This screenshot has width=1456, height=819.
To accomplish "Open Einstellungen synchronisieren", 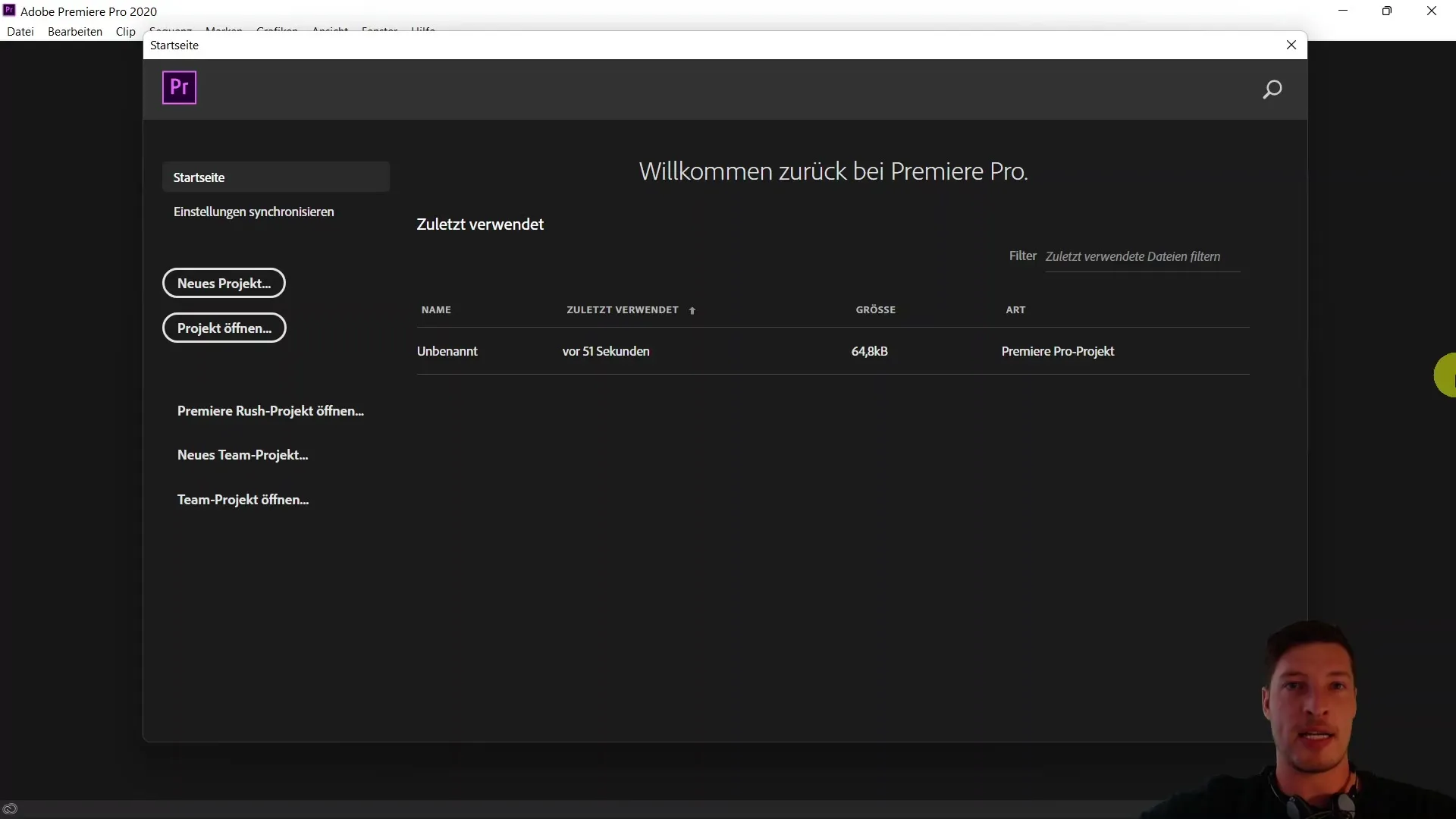I will tap(253, 212).
